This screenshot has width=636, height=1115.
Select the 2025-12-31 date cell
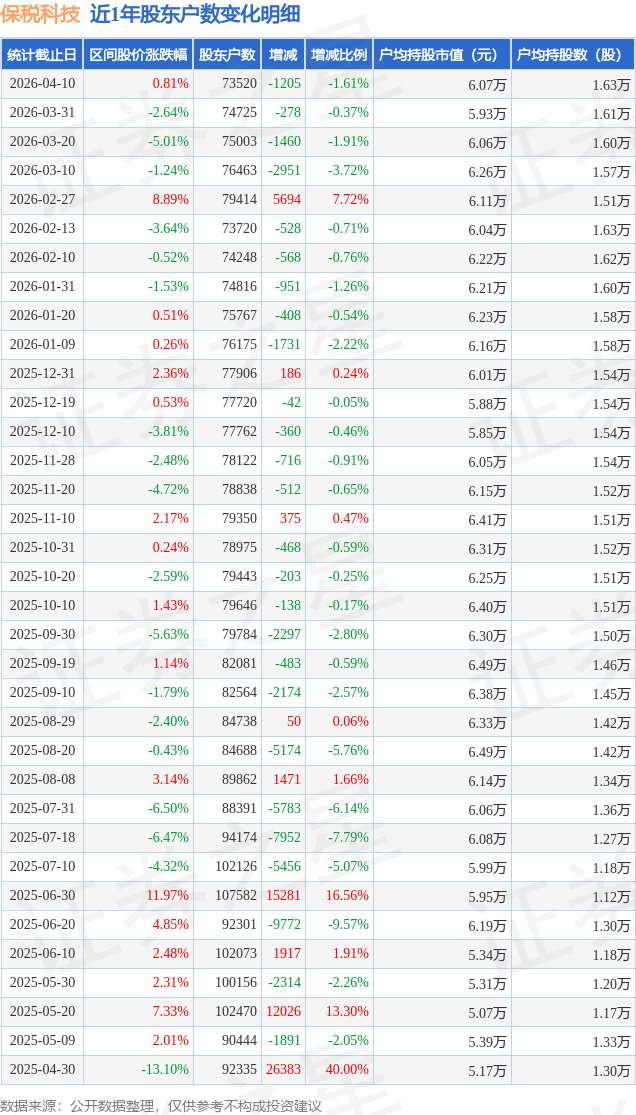42,374
